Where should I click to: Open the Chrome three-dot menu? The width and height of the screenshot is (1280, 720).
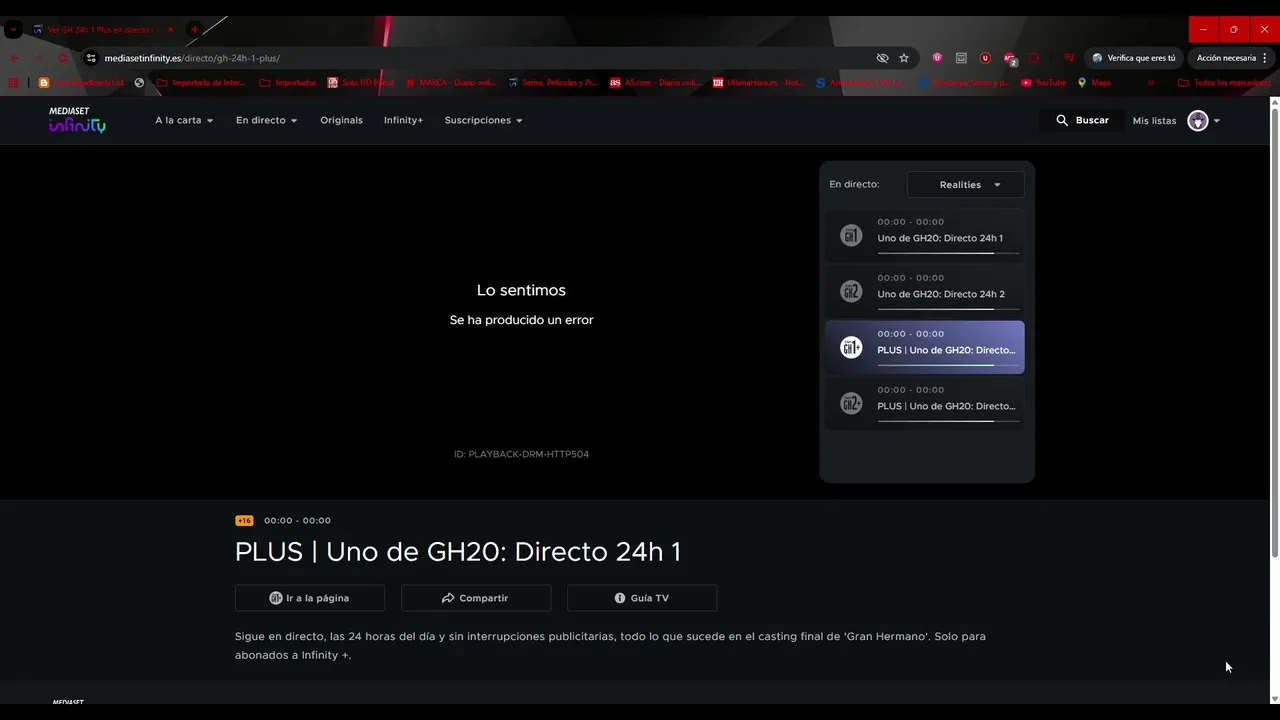coord(1265,58)
